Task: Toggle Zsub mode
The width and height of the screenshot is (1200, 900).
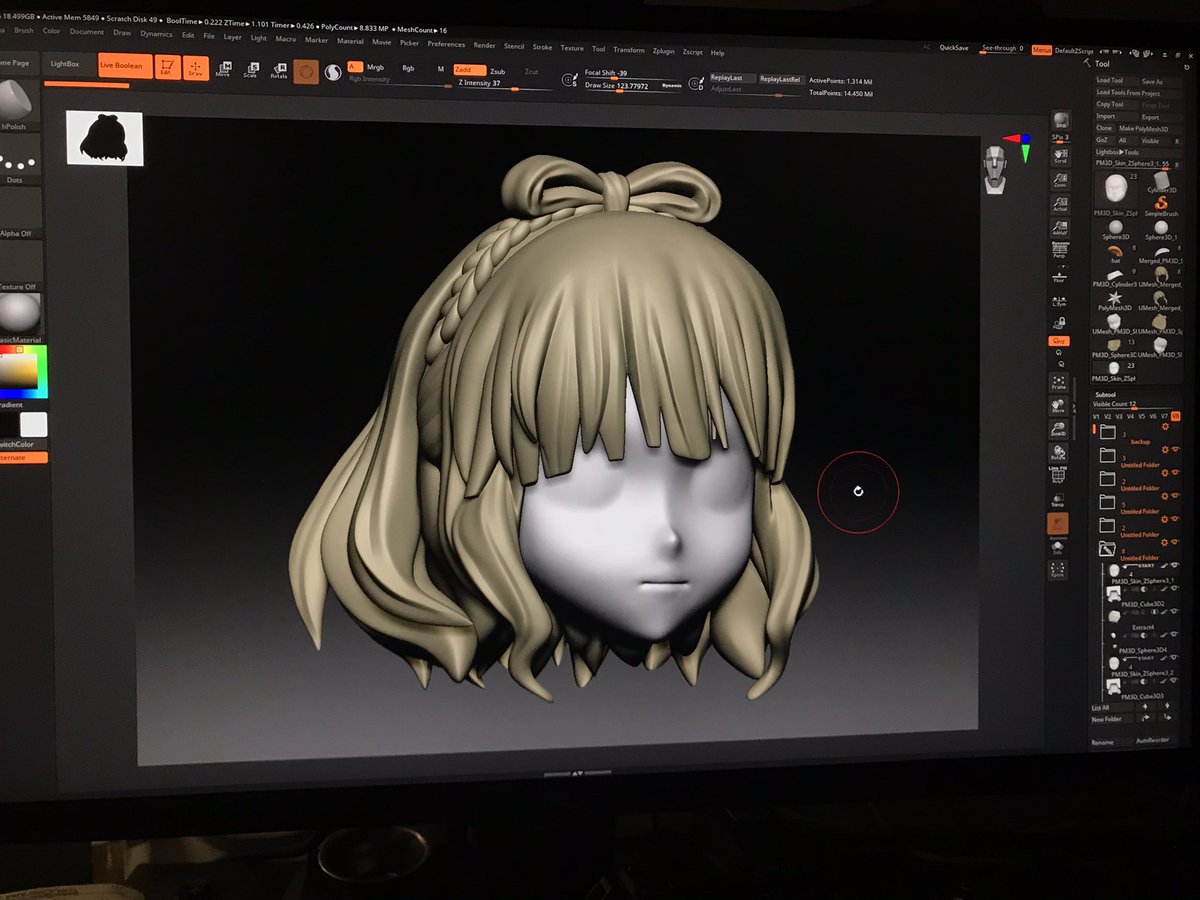Action: click(498, 71)
